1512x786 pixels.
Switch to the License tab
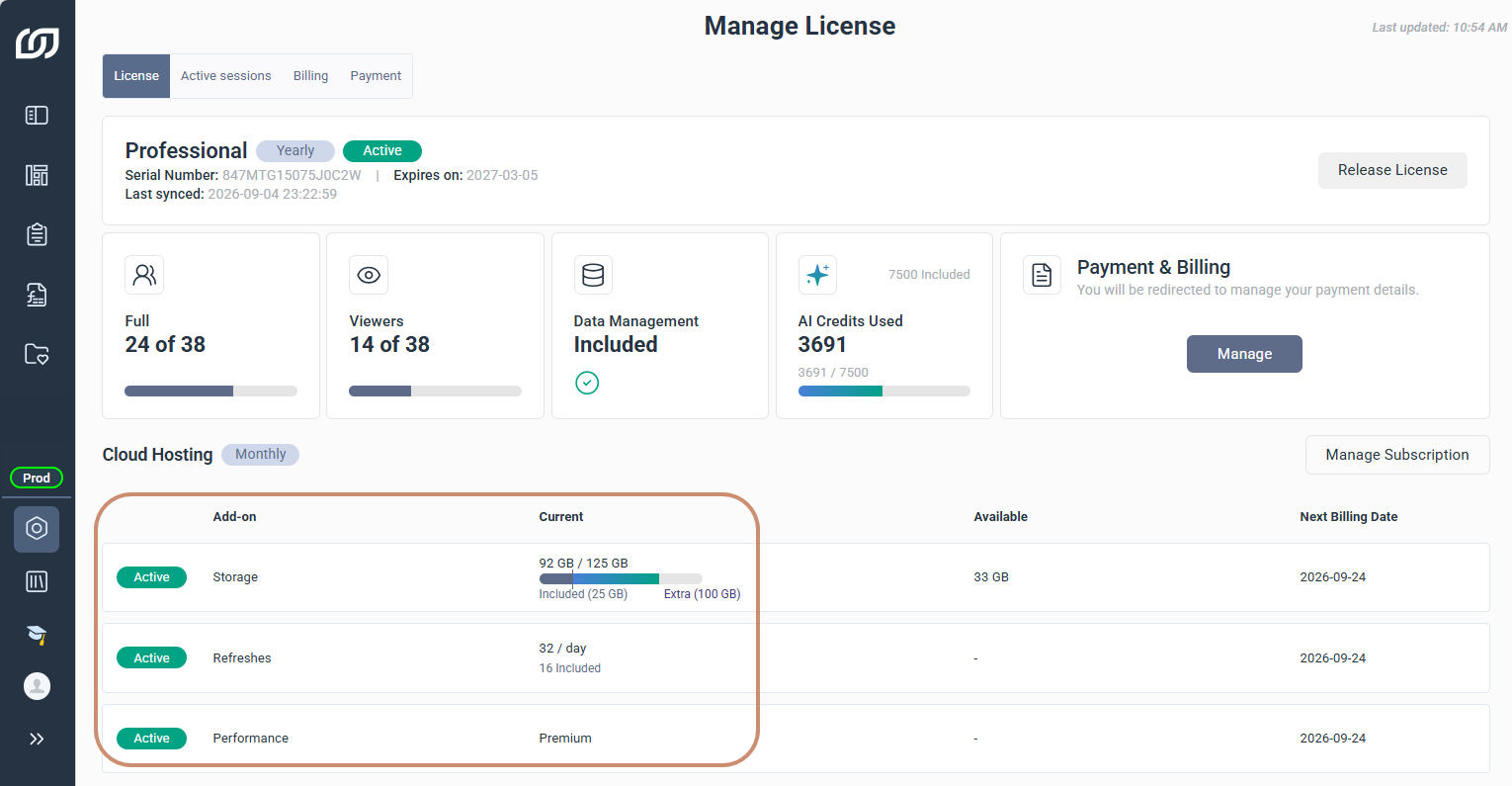[x=136, y=76]
